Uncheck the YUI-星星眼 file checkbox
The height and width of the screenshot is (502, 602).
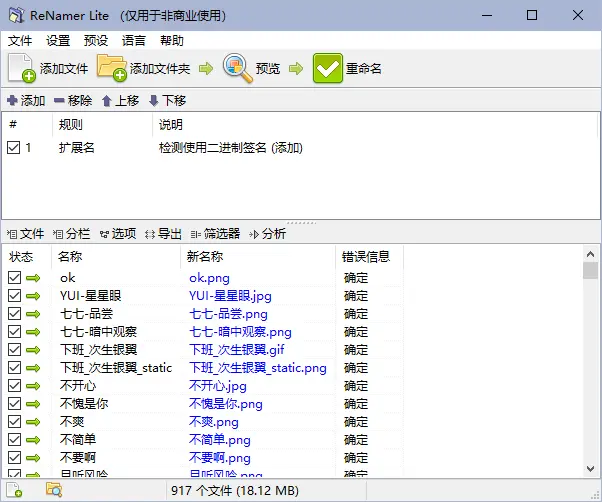click(x=14, y=296)
